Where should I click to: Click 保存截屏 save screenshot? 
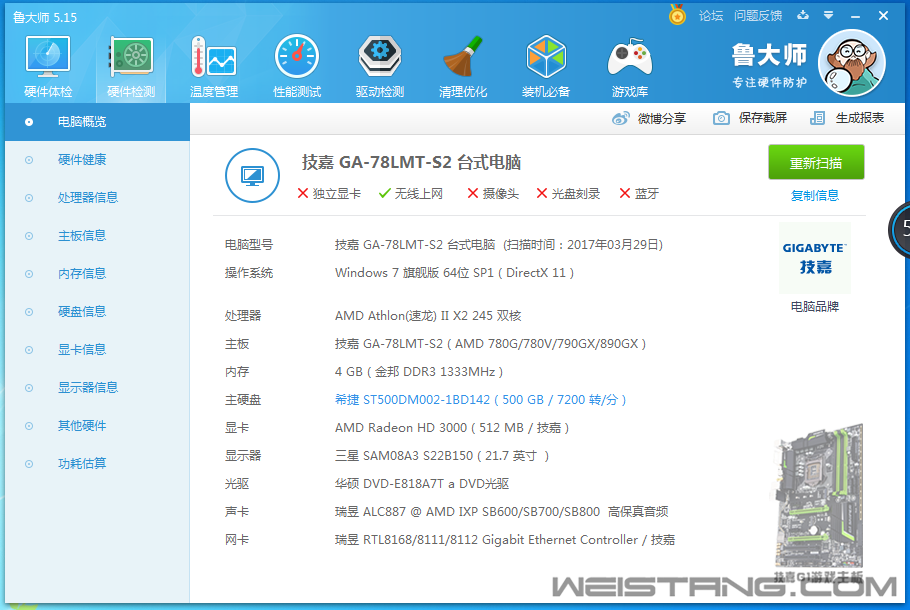click(763, 118)
